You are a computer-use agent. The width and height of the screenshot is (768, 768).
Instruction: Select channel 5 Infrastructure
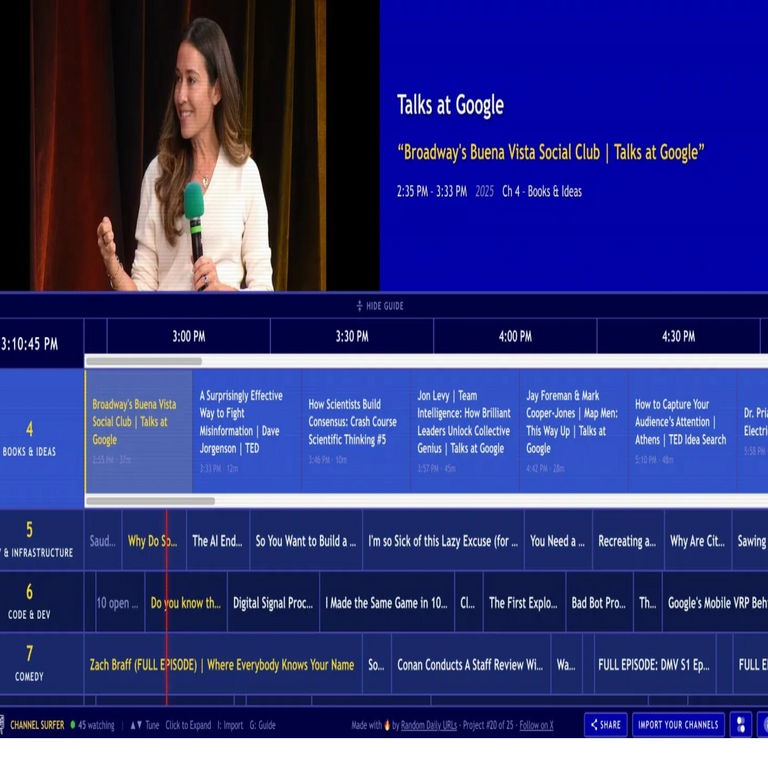pyautogui.click(x=42, y=540)
